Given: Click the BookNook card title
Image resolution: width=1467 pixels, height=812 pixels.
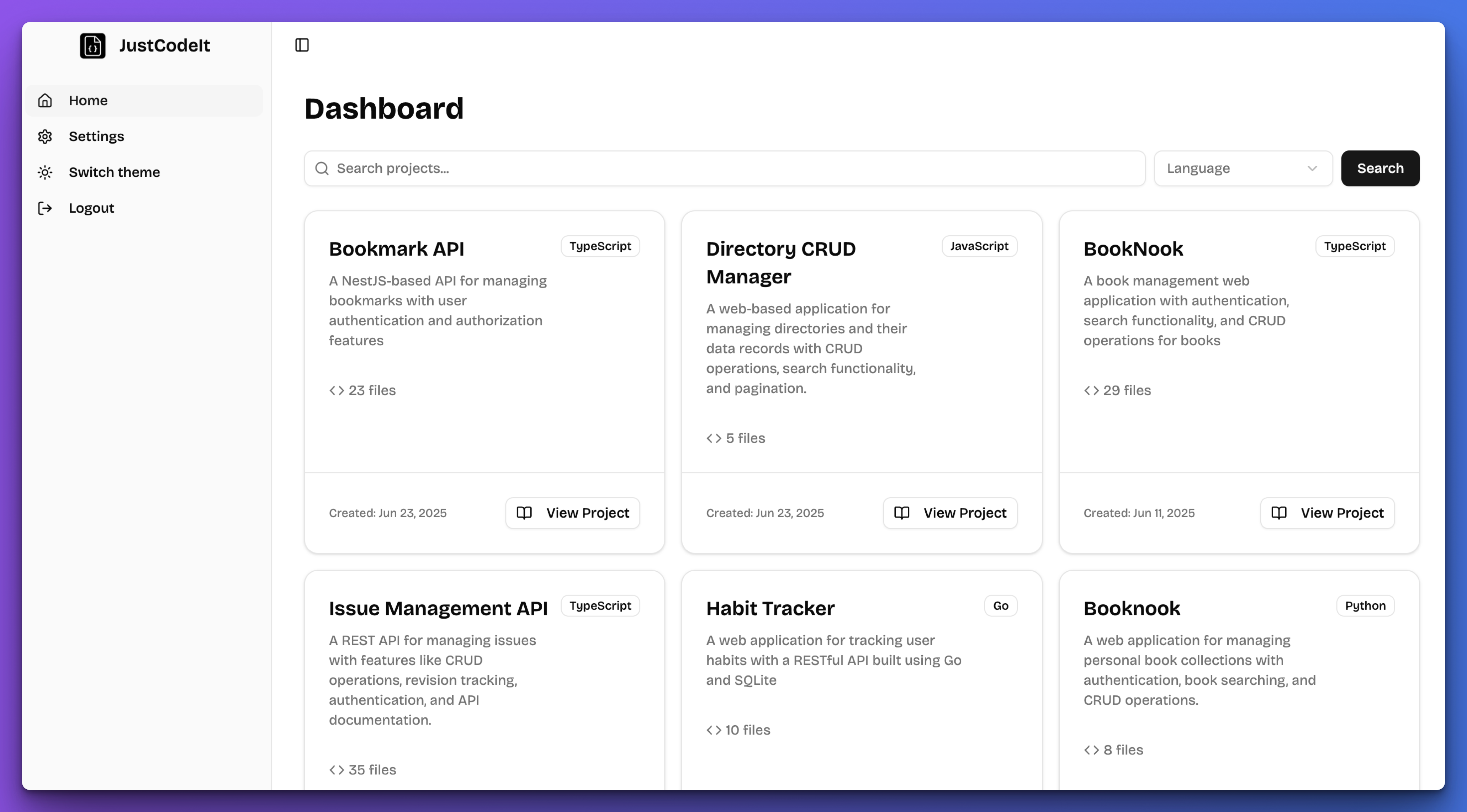Looking at the screenshot, I should click(x=1133, y=249).
